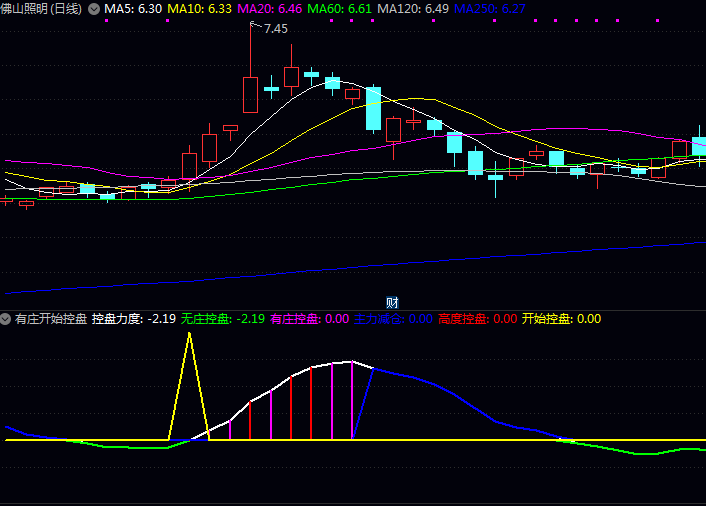This screenshot has height=506, width=706.
Task: Click the green MA60 legend label
Action: (339, 9)
